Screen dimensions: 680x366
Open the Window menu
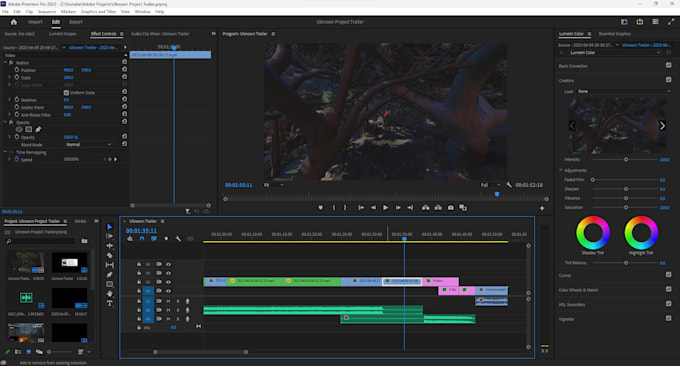(143, 12)
